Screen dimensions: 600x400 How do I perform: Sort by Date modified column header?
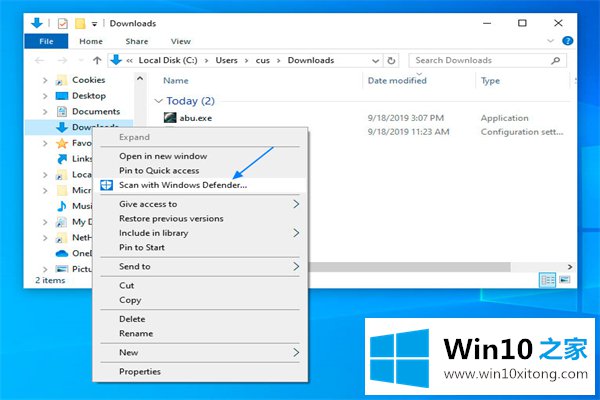[397, 81]
